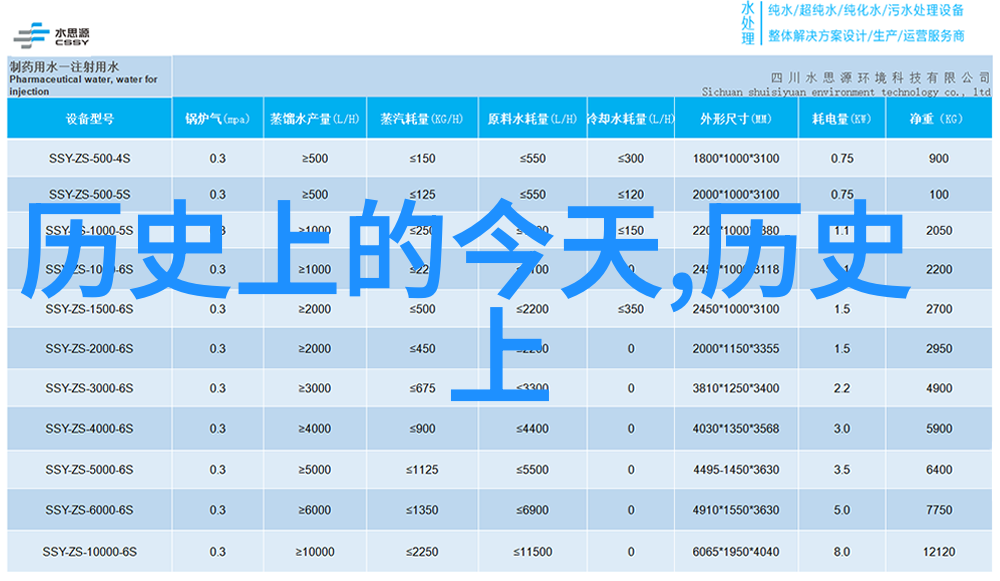Screen dimensions: 1000x581
Task: Click the 设备型号 column header
Action: point(89,118)
